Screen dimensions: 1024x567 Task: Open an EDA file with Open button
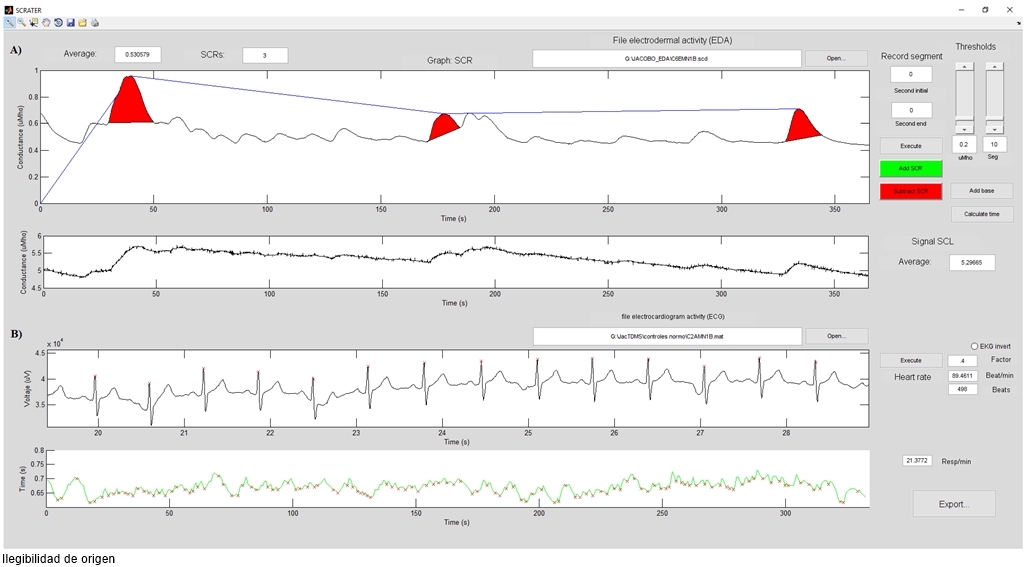pos(836,58)
